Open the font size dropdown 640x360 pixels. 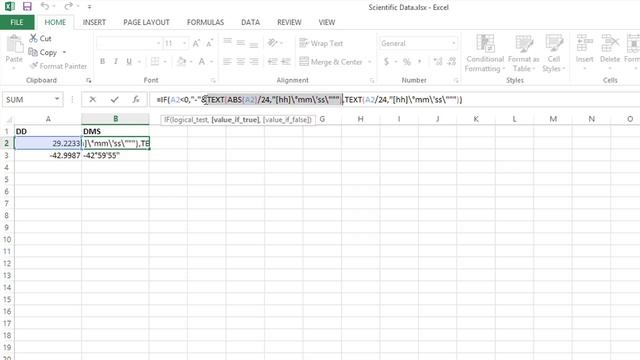coord(184,43)
